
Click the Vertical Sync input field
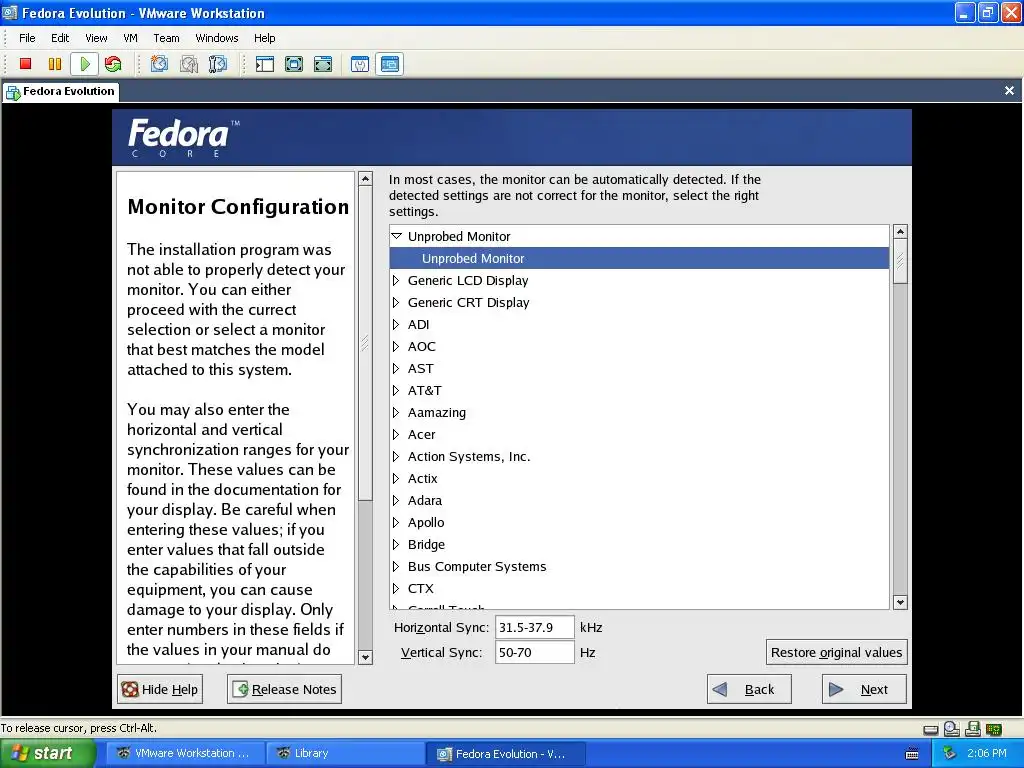click(534, 652)
